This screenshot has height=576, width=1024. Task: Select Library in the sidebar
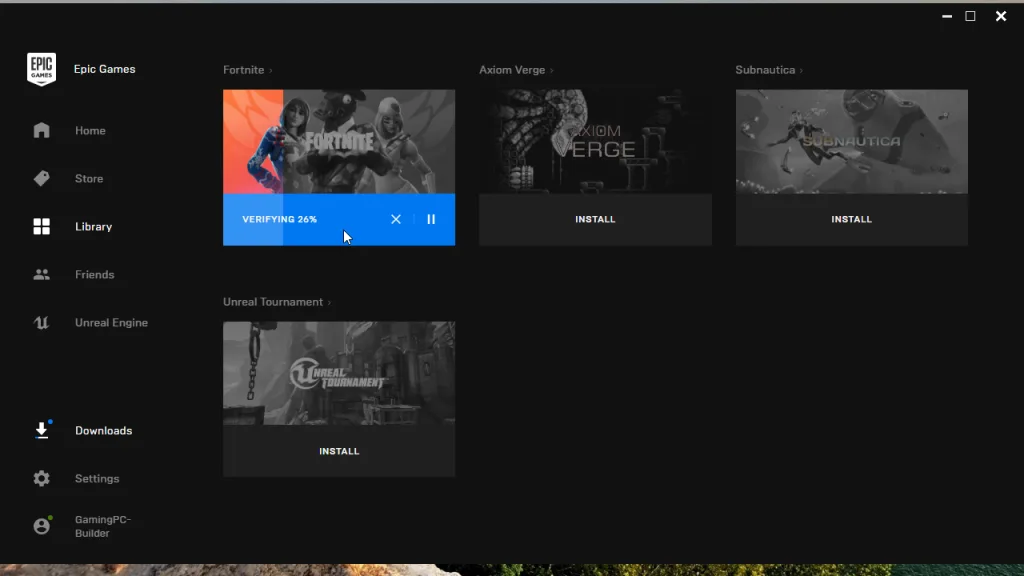tap(93, 227)
